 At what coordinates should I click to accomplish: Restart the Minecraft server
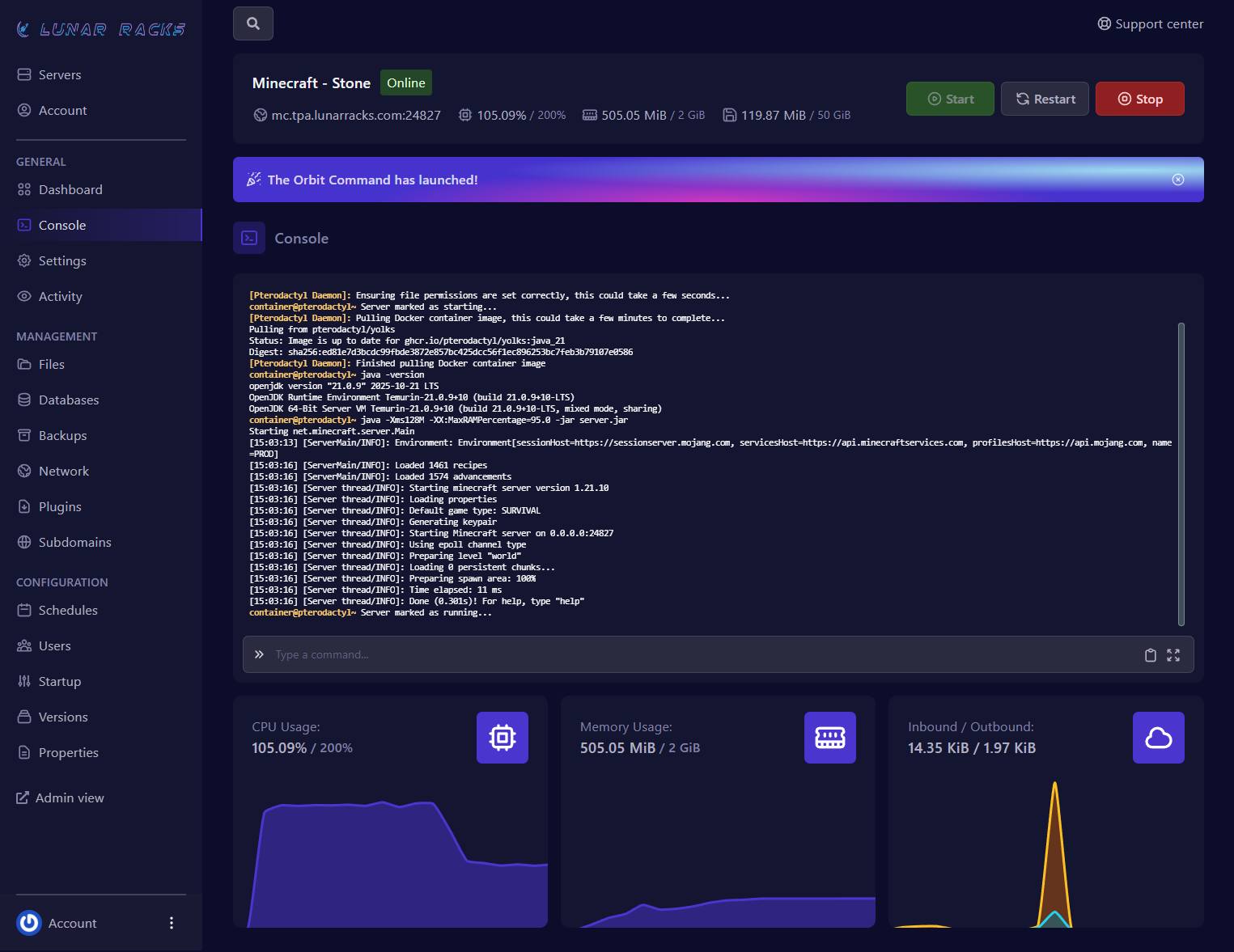pos(1045,99)
